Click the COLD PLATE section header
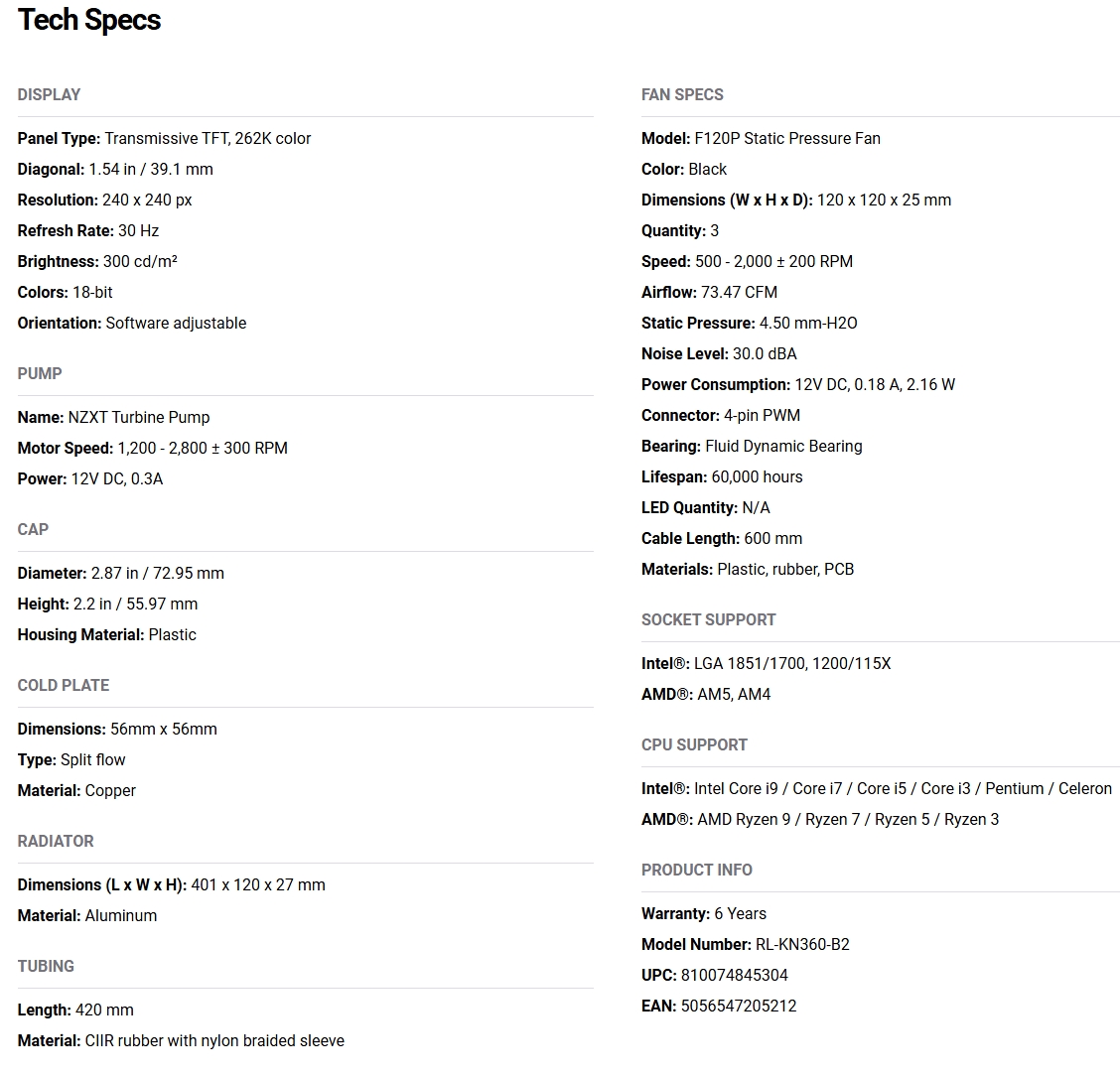Viewport: 1120px width, 1078px height. click(x=64, y=685)
